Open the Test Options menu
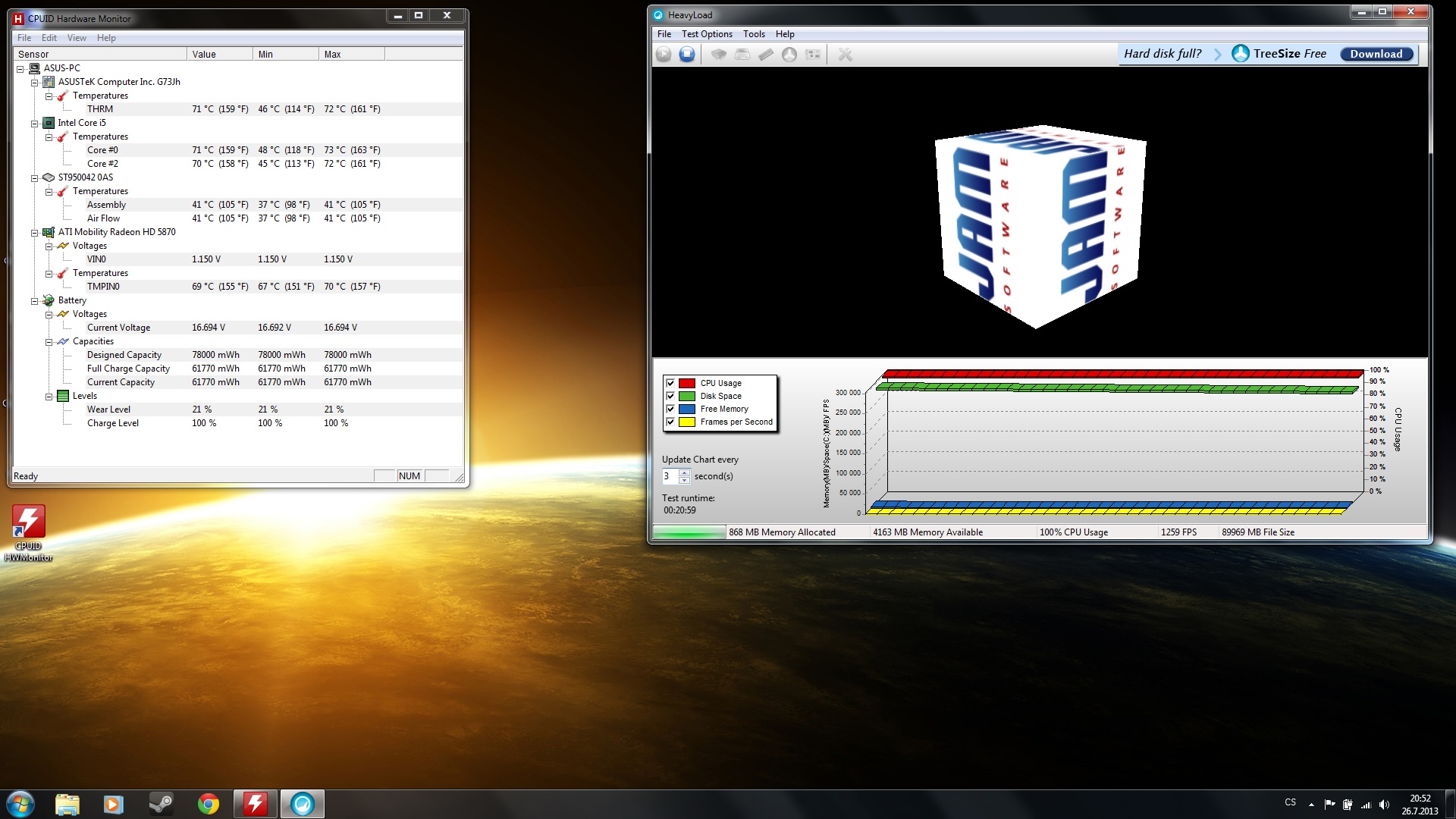 pyautogui.click(x=706, y=34)
